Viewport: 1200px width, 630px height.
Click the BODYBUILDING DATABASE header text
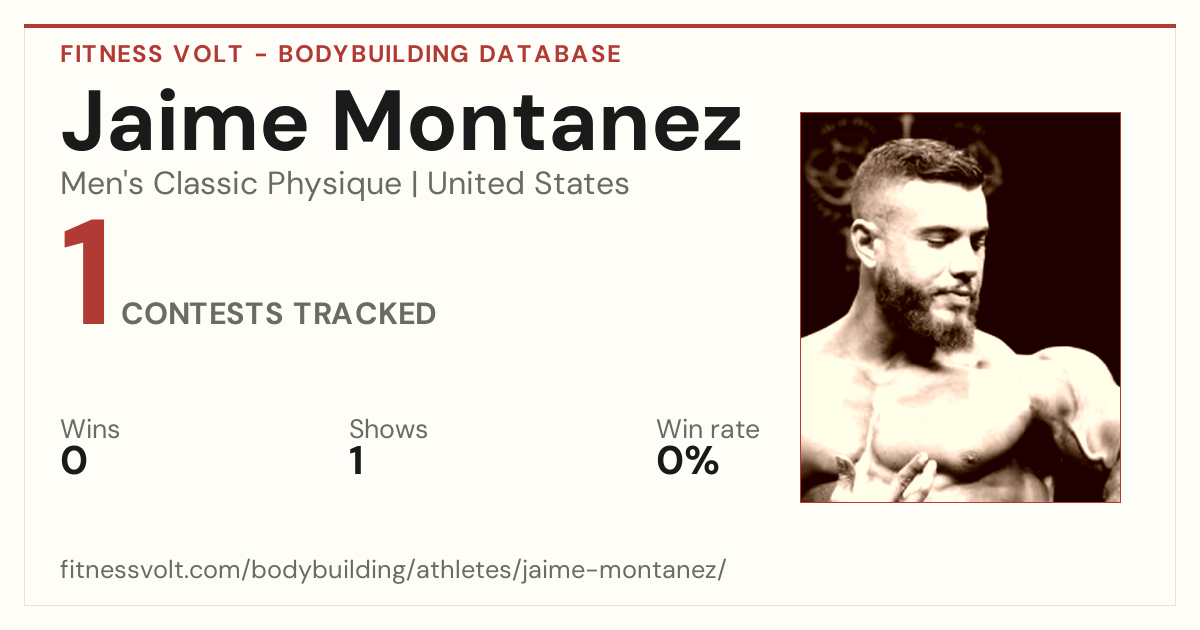click(x=450, y=54)
